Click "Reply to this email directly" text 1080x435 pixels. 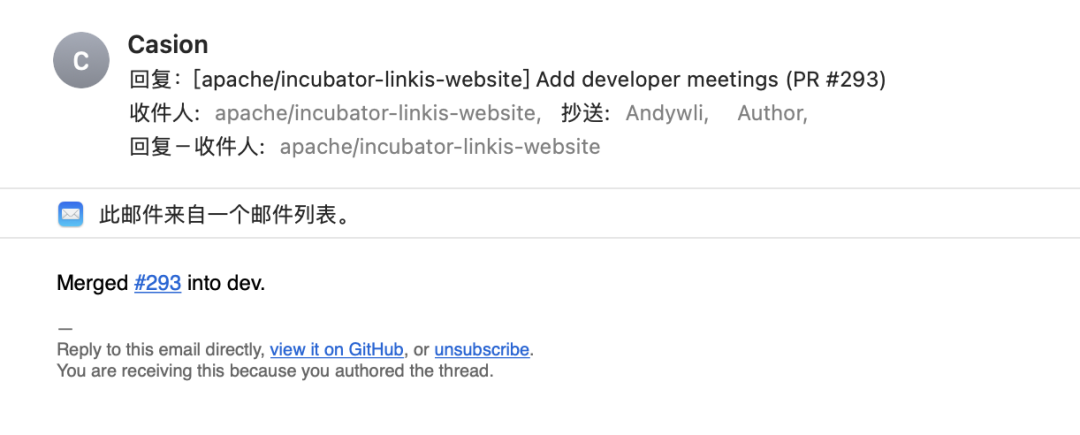pyautogui.click(x=160, y=350)
